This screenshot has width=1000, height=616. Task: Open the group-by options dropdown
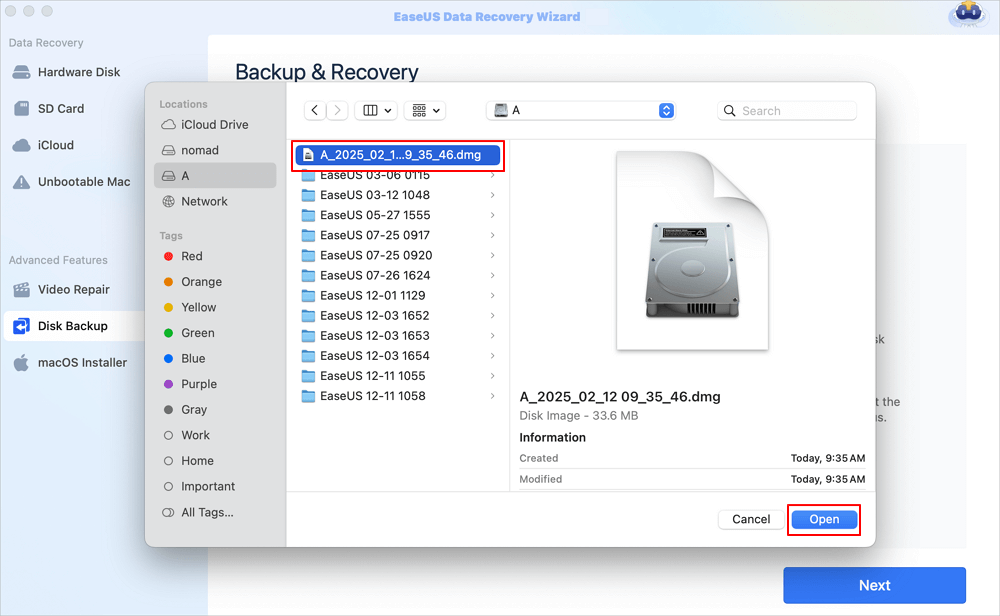click(425, 110)
